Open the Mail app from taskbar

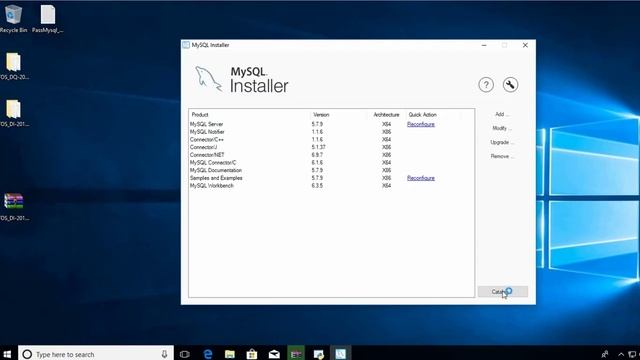(274, 354)
